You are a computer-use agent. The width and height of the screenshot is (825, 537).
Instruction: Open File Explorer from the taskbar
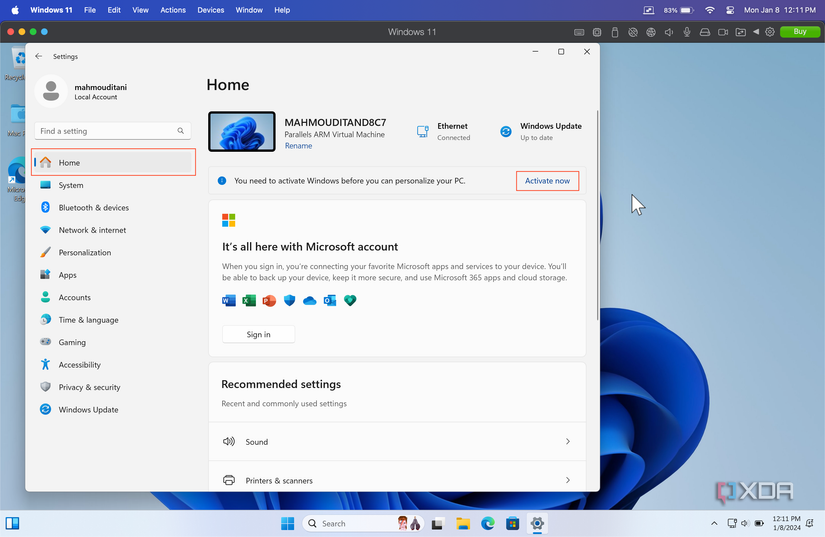[462, 523]
